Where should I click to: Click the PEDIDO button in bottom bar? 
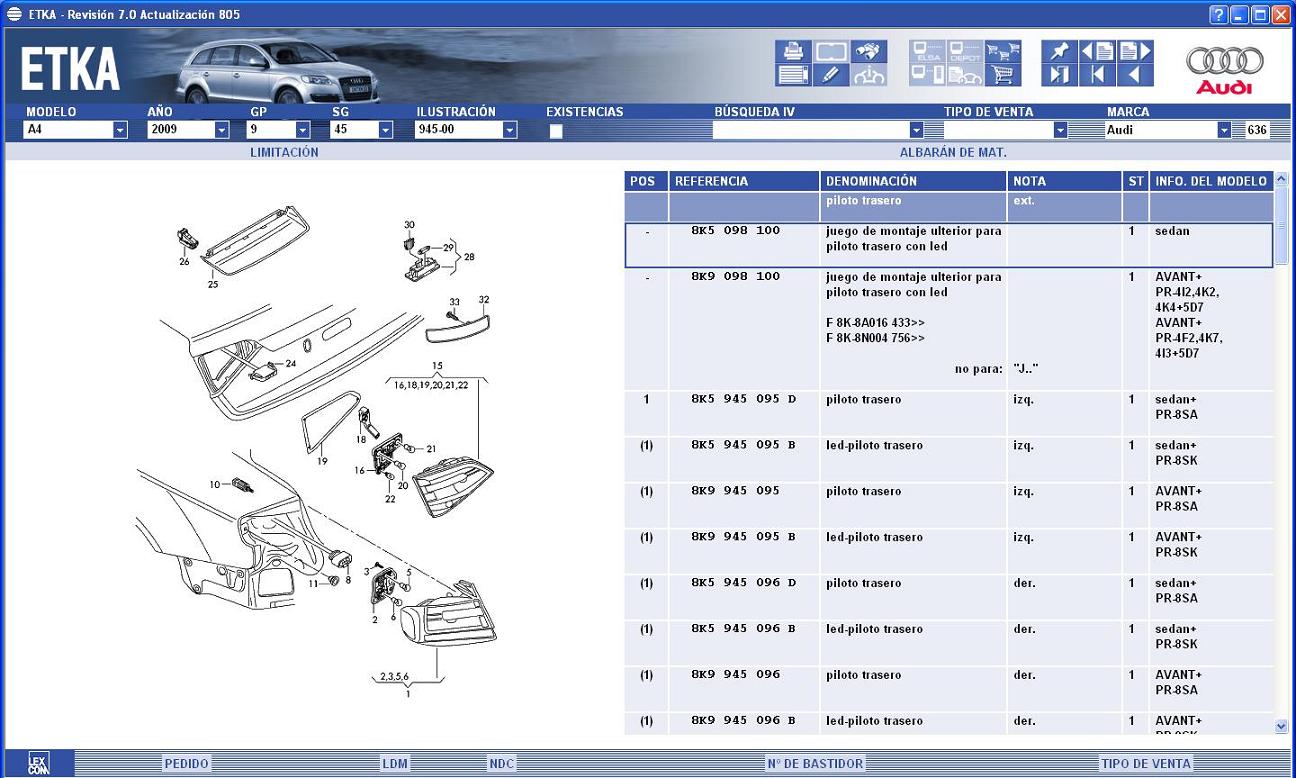tap(186, 764)
